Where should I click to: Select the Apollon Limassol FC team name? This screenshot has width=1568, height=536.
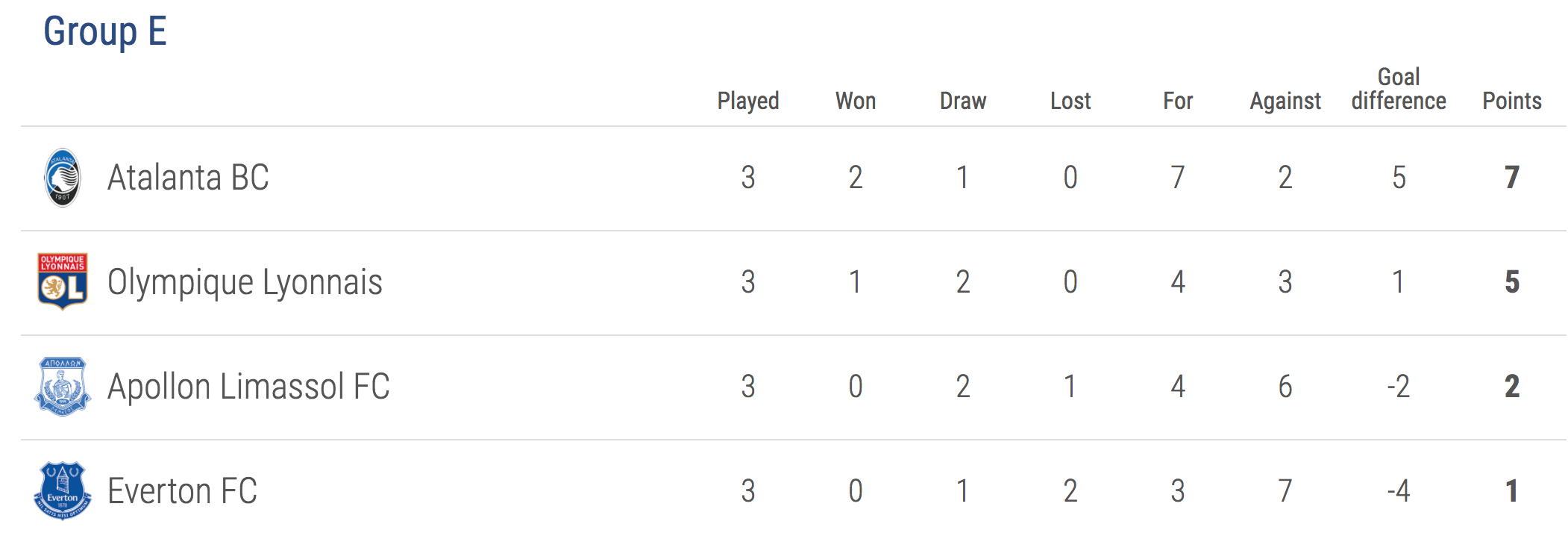tap(248, 387)
